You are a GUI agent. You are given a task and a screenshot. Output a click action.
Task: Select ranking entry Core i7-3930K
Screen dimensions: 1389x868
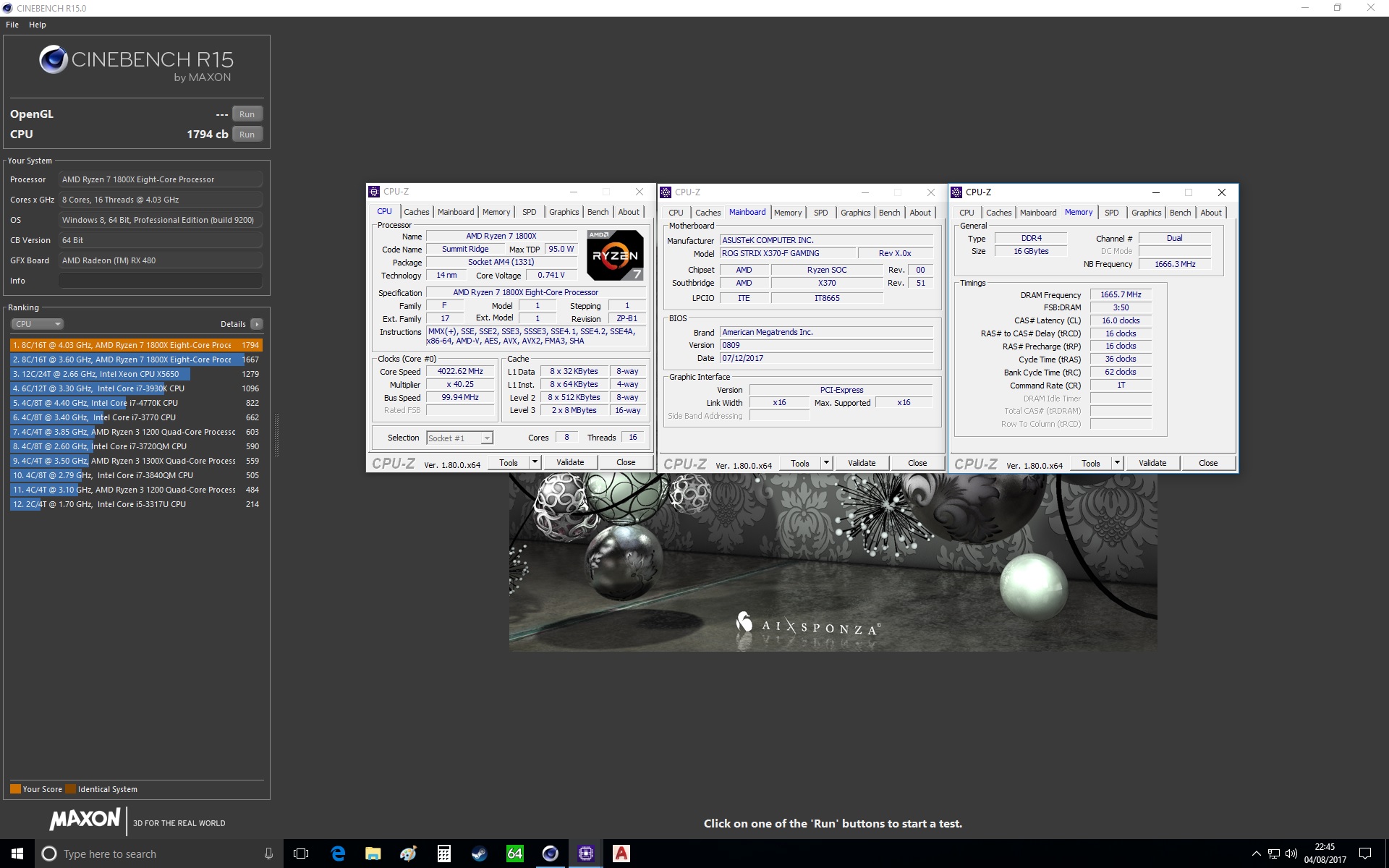coord(136,388)
